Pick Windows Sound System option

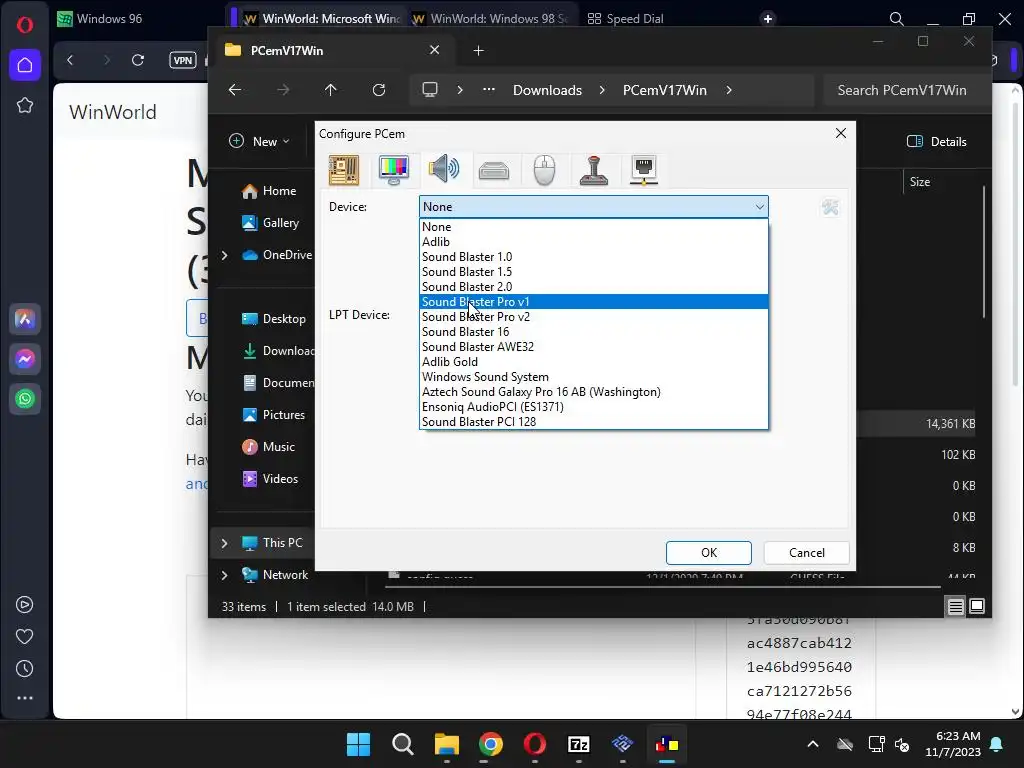click(x=594, y=377)
